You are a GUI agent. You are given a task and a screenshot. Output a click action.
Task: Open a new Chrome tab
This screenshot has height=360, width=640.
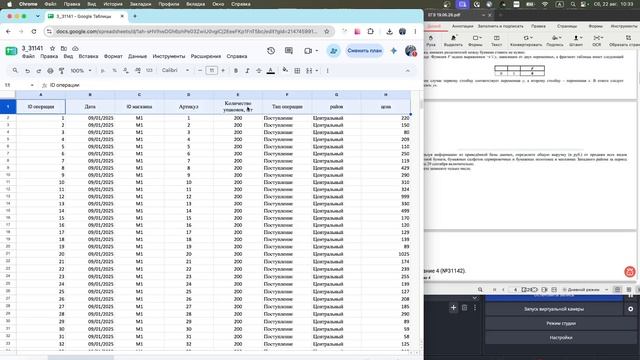click(135, 16)
